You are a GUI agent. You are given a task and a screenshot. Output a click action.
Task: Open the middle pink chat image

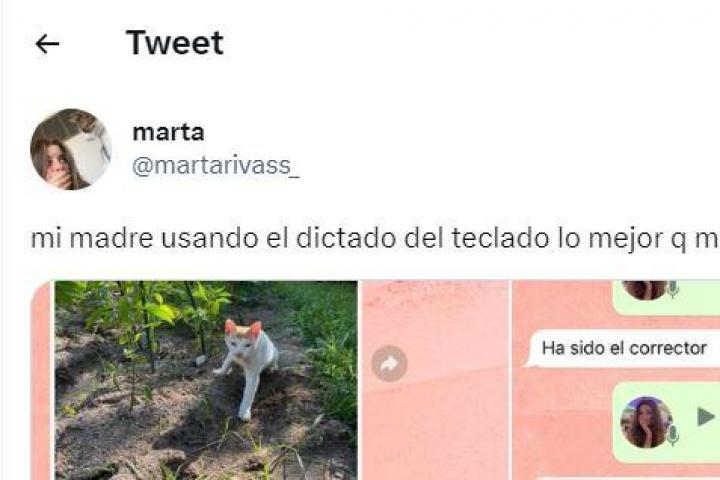[435, 380]
